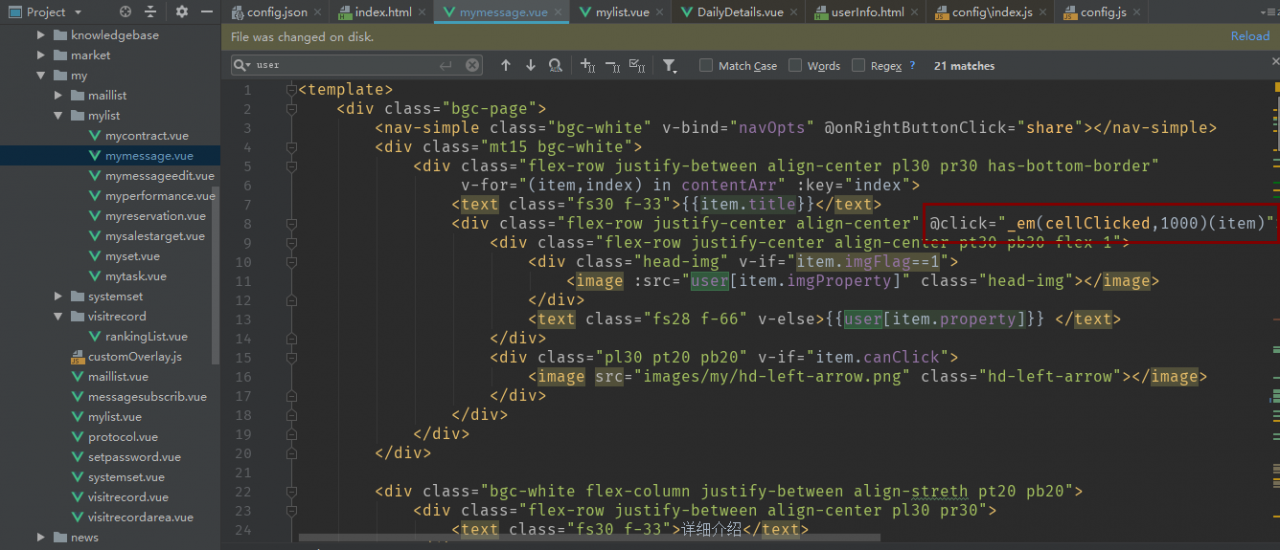Select all occurrences icon in search bar
The height and width of the screenshot is (550, 1280).
638,65
